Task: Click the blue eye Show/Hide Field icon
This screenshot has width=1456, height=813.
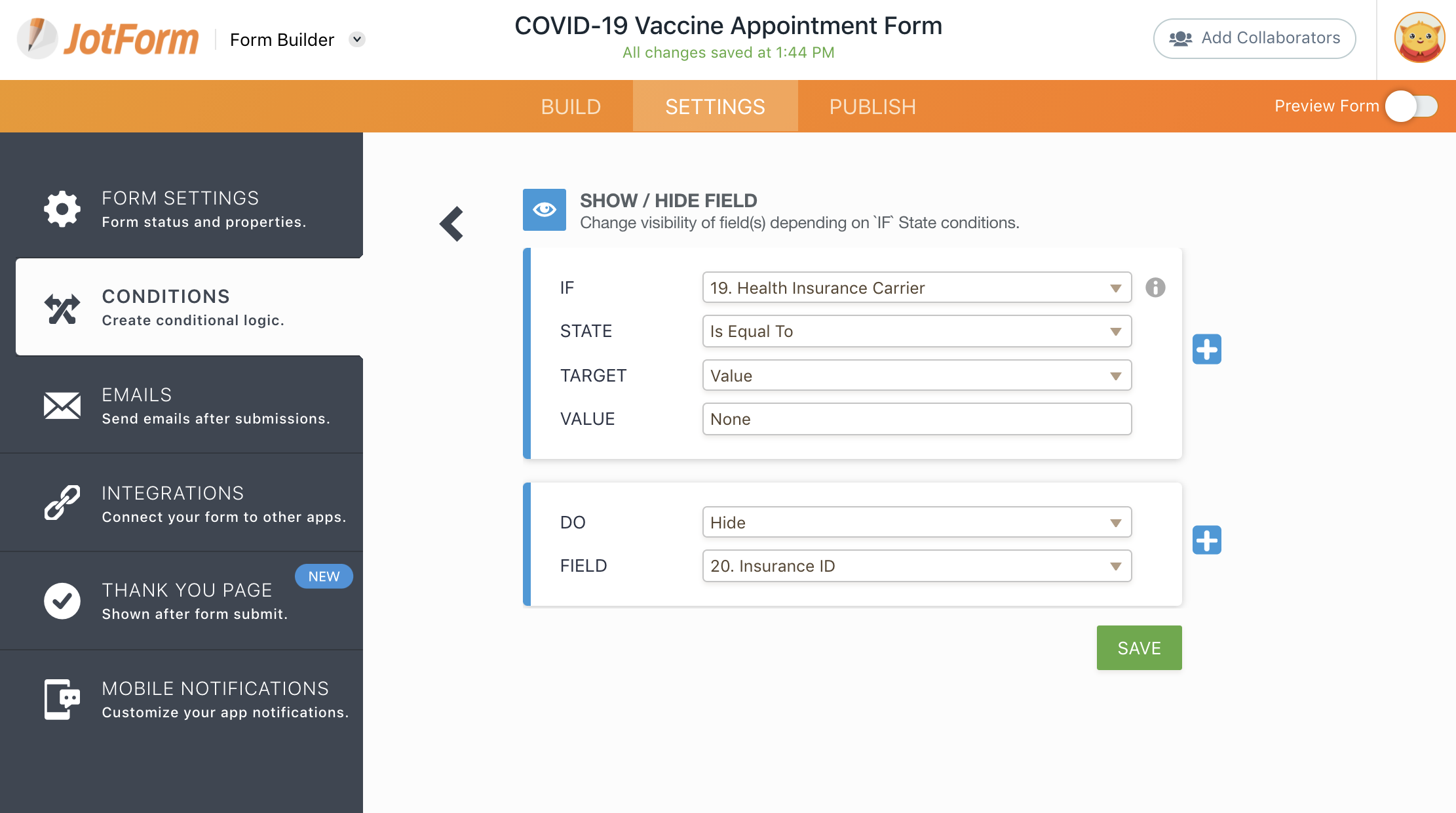Action: click(x=544, y=210)
